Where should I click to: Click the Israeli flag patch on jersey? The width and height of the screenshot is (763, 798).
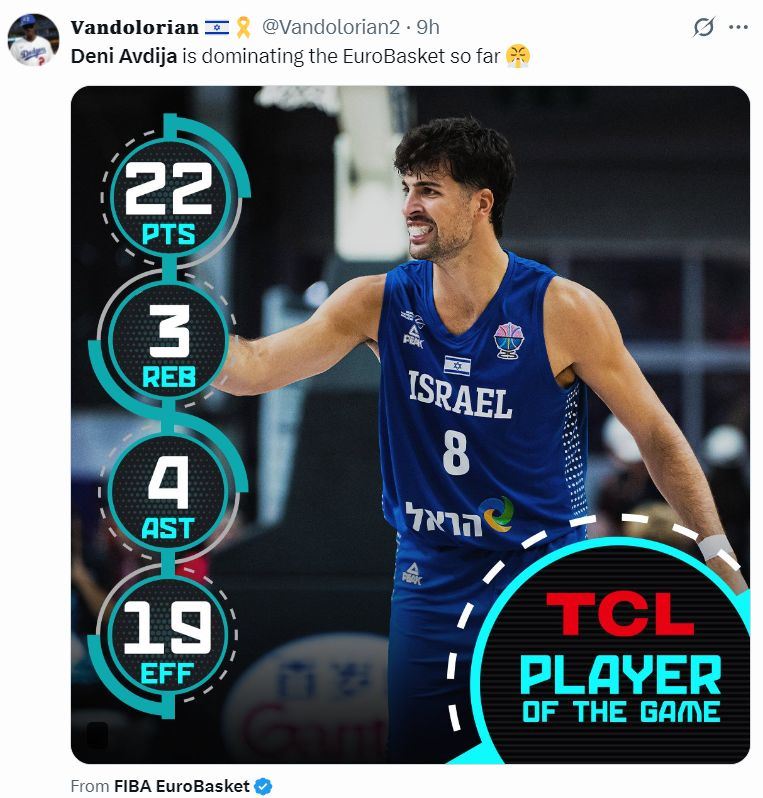(x=457, y=365)
